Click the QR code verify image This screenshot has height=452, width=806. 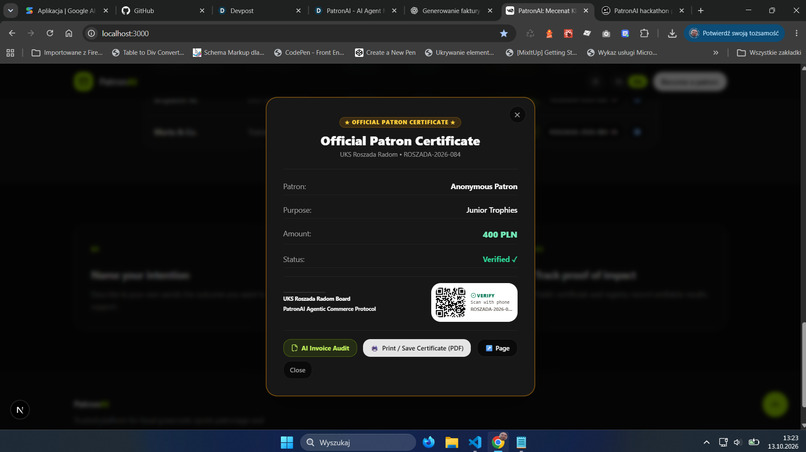tap(450, 302)
